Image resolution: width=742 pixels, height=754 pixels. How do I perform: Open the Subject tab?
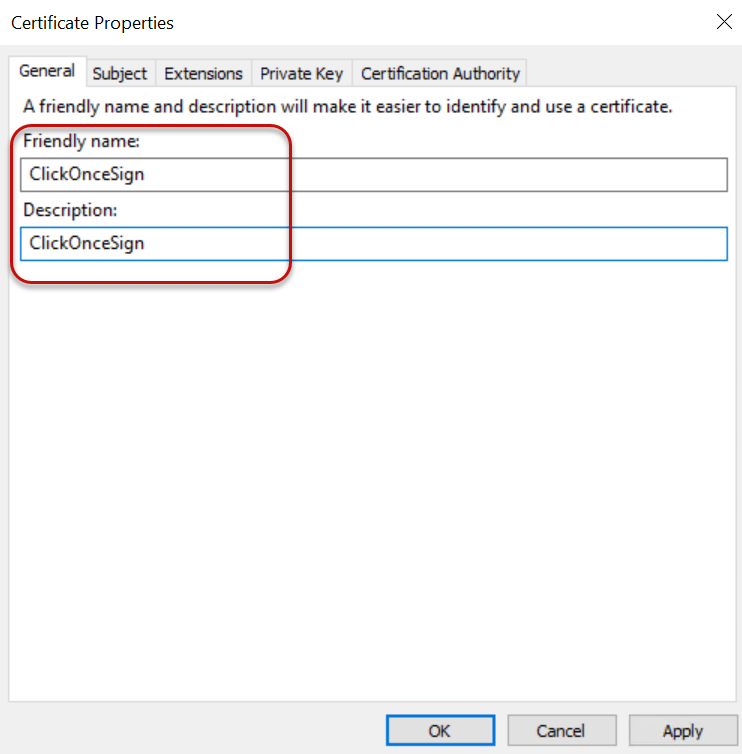[x=120, y=74]
